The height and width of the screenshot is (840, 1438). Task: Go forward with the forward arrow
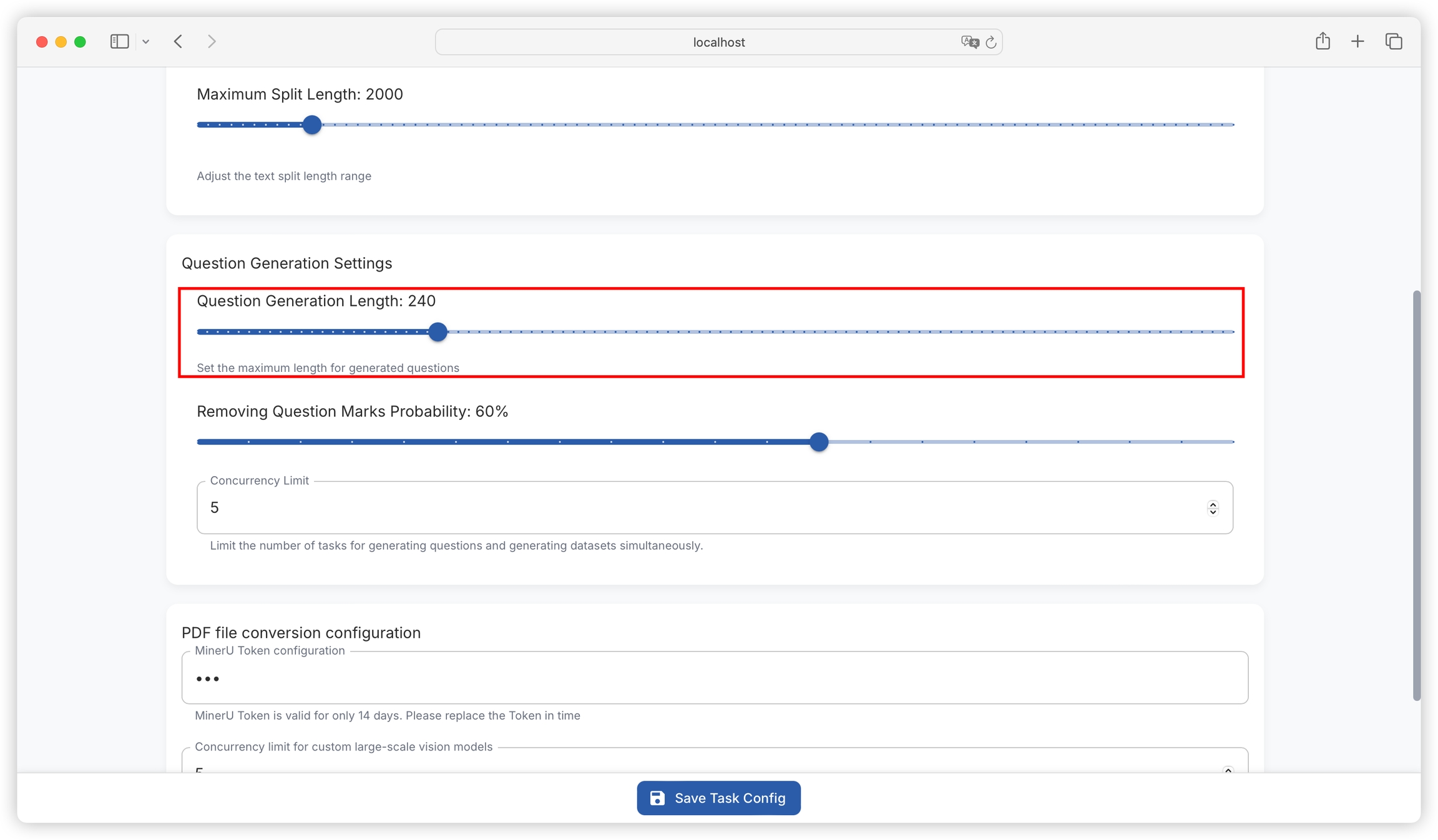(x=212, y=42)
